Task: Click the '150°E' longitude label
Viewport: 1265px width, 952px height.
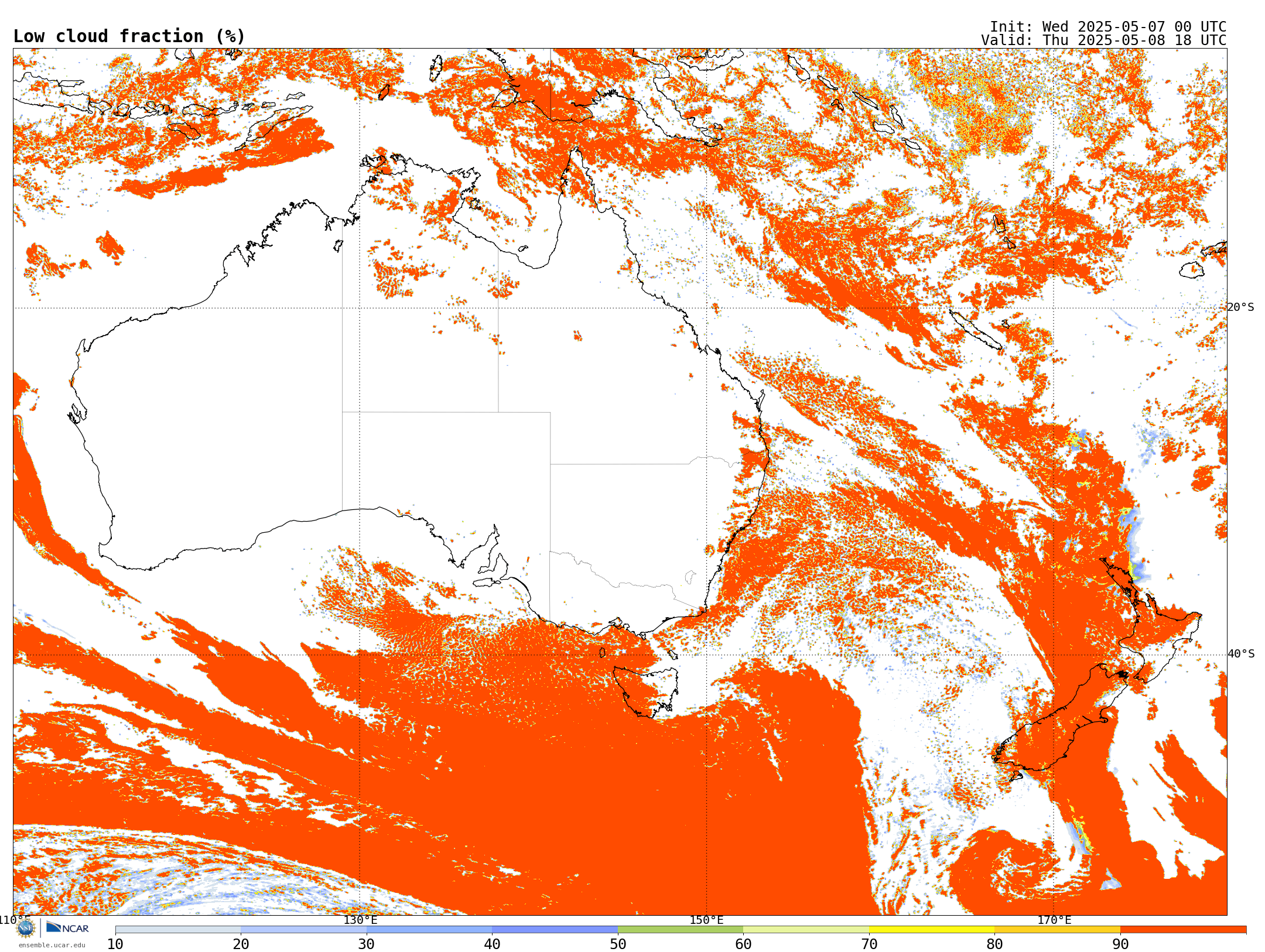Action: pyautogui.click(x=706, y=920)
